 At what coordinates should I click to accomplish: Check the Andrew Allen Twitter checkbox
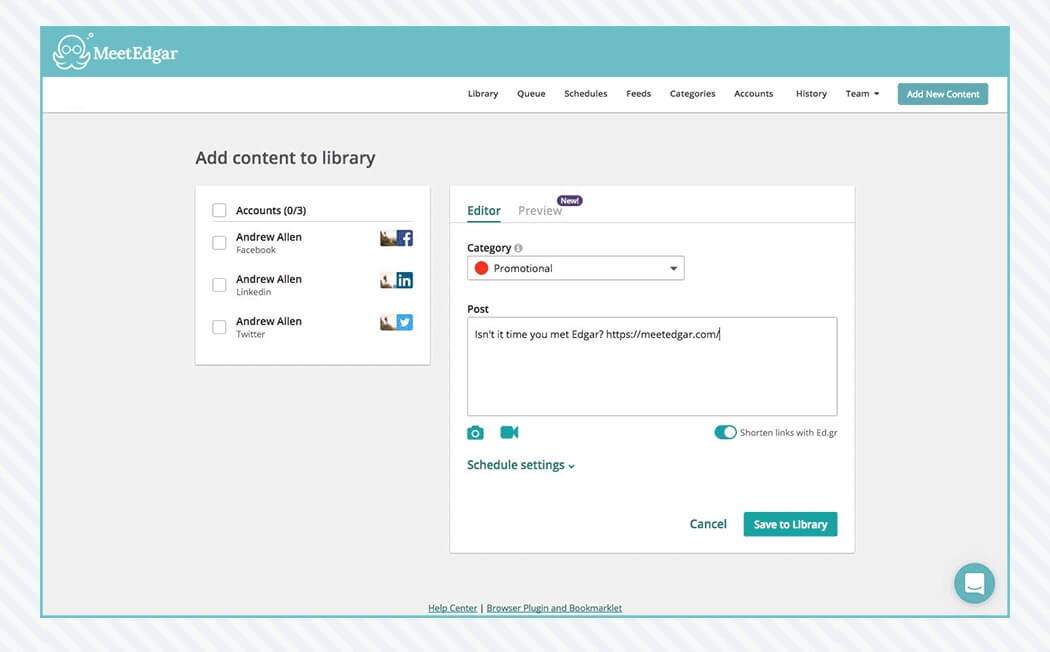pos(219,327)
